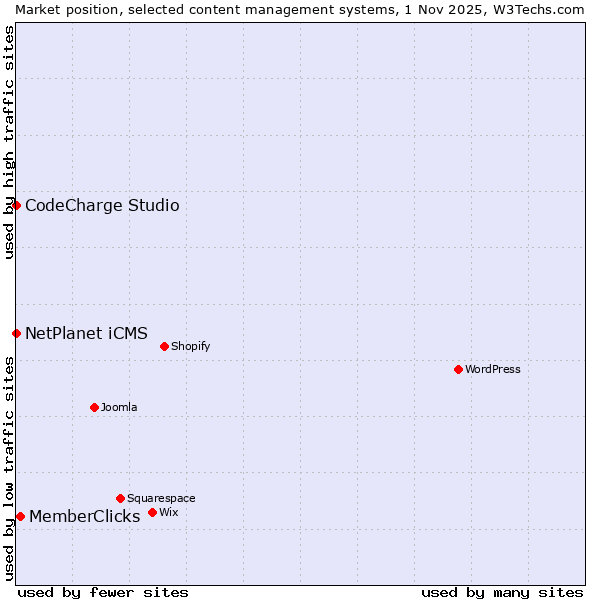Click the NetPlanet iCMS label
600x600 pixels.
point(86,333)
